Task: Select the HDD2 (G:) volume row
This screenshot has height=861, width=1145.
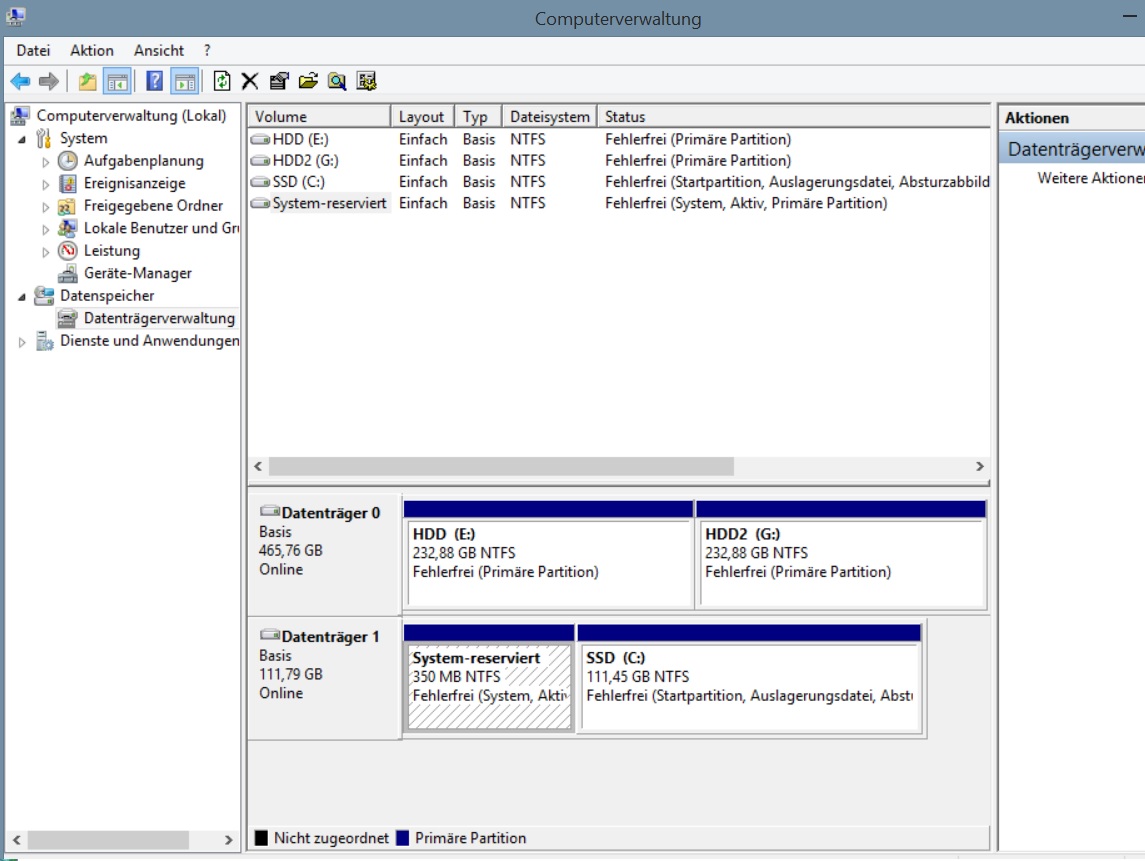Action: pyautogui.click(x=619, y=160)
